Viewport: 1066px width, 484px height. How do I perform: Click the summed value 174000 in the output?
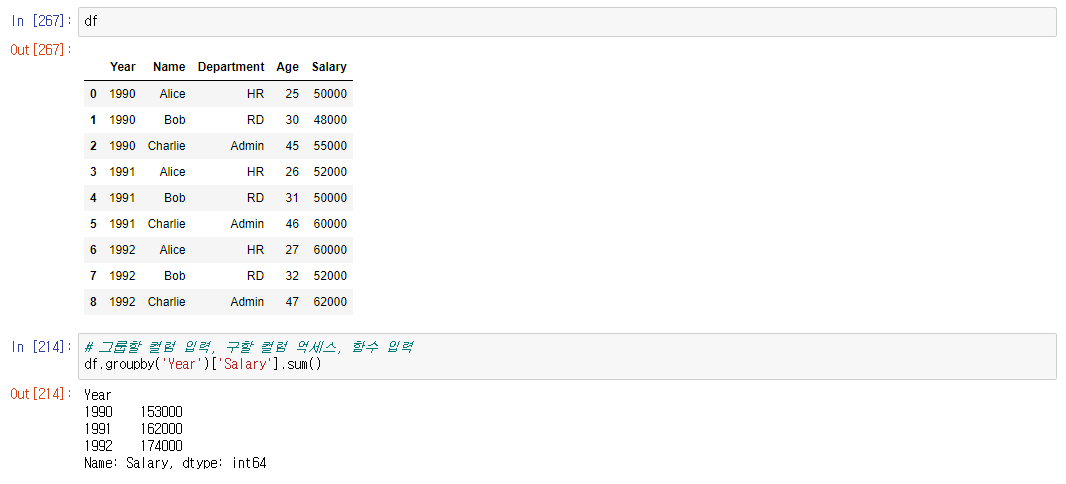[161, 446]
